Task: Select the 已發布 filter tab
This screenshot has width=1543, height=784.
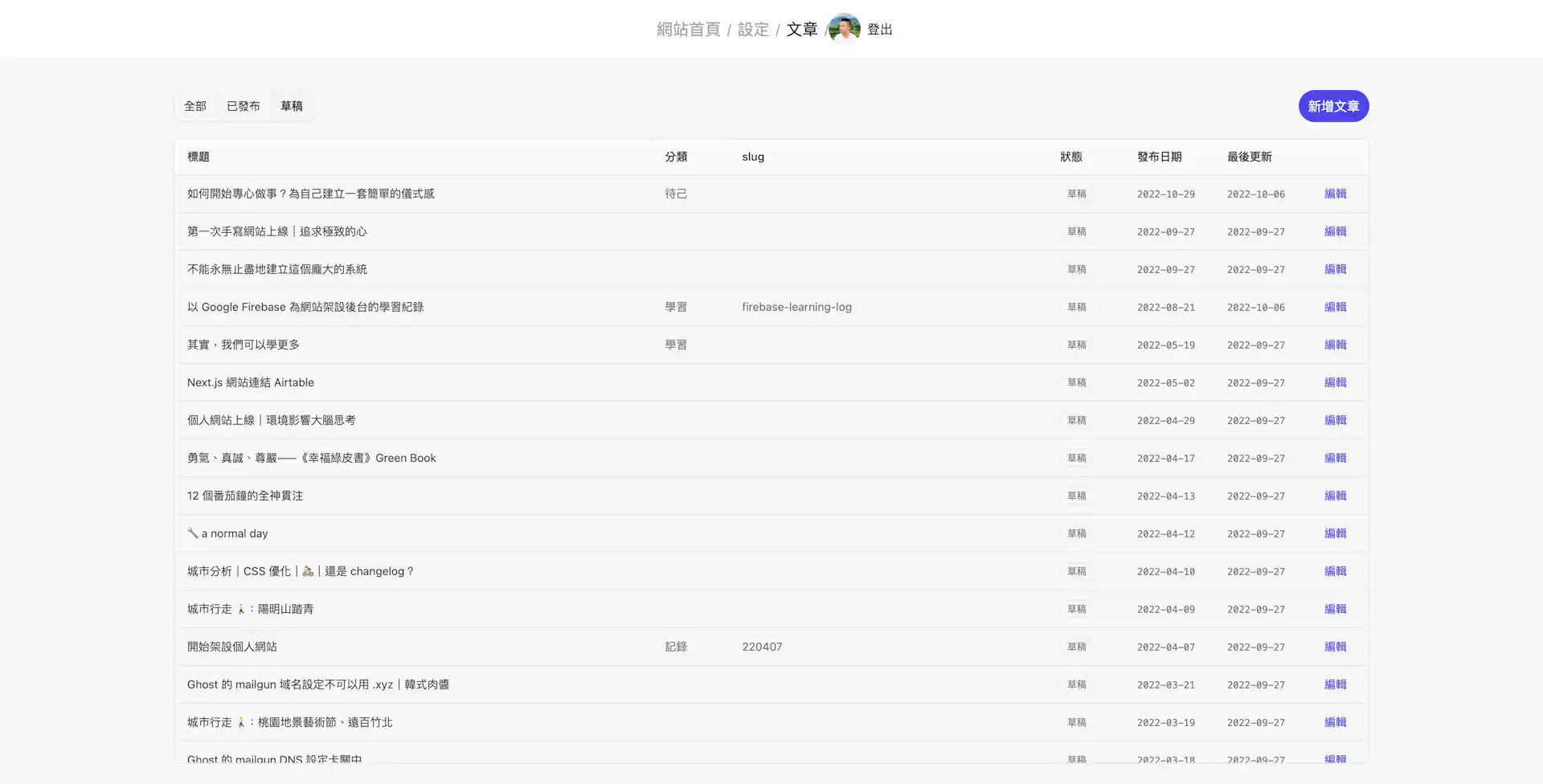Action: pos(243,106)
